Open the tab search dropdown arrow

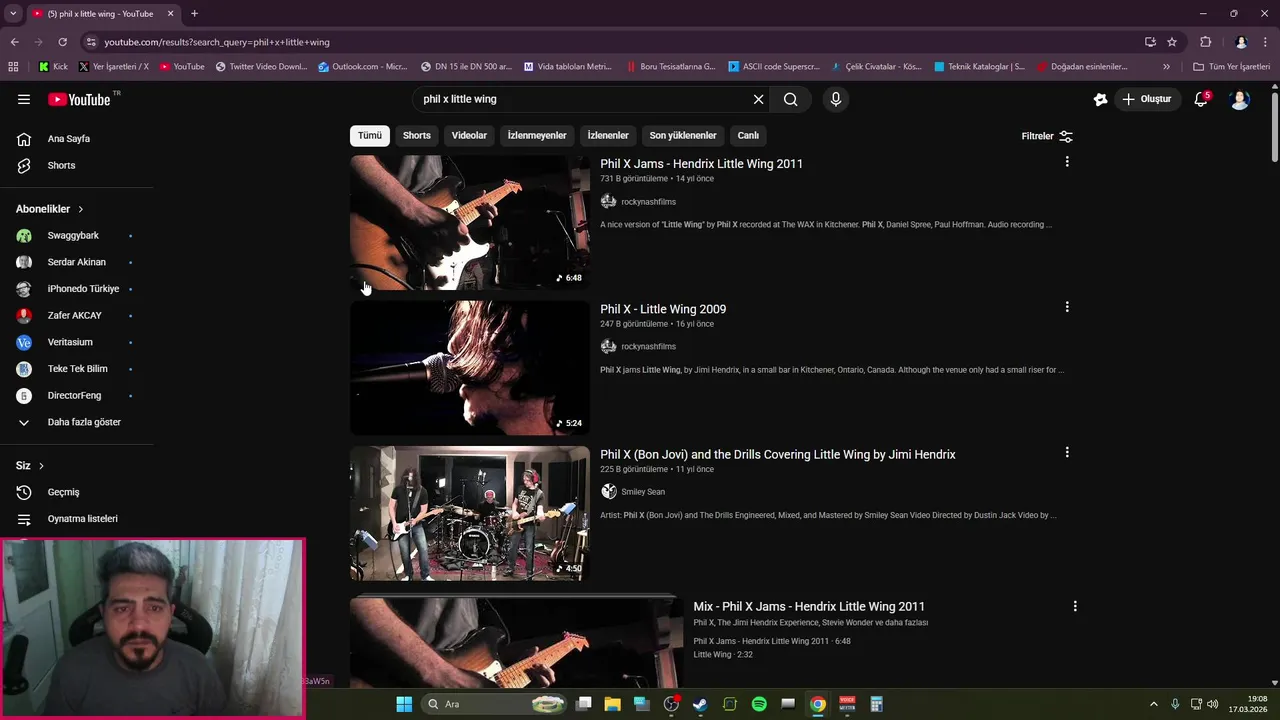coord(13,14)
